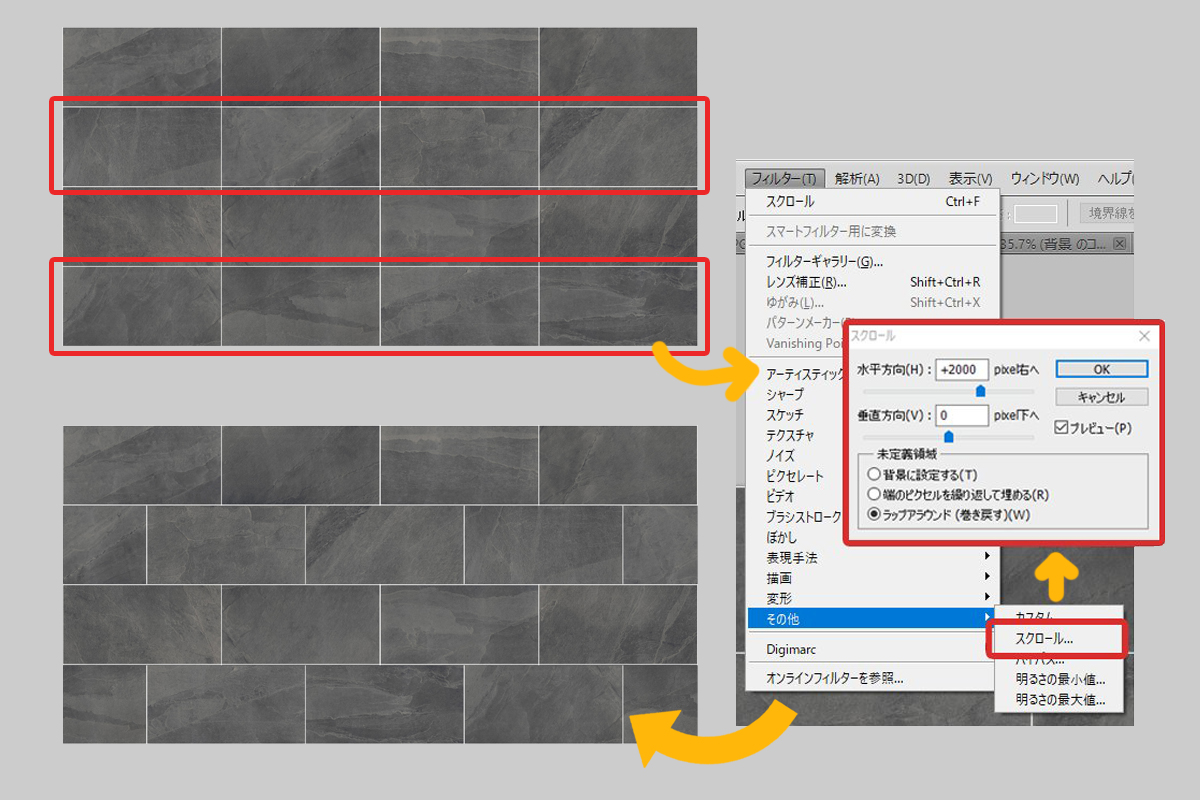Select 背景に設定する(T) radio option
The height and width of the screenshot is (800, 1200).
(x=875, y=474)
